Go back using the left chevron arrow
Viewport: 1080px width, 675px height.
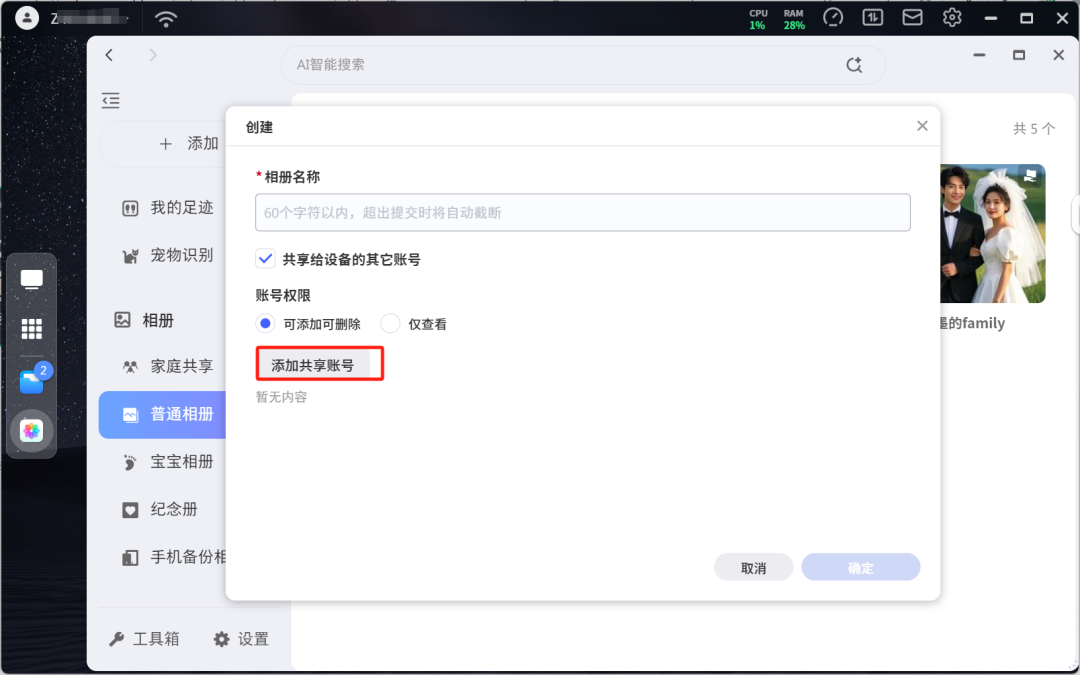(109, 55)
